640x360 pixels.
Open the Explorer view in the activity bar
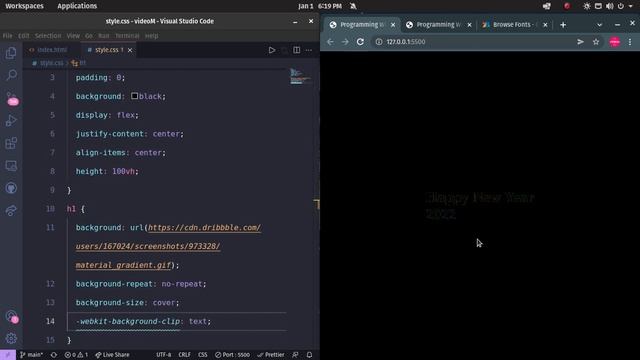pos(11,53)
